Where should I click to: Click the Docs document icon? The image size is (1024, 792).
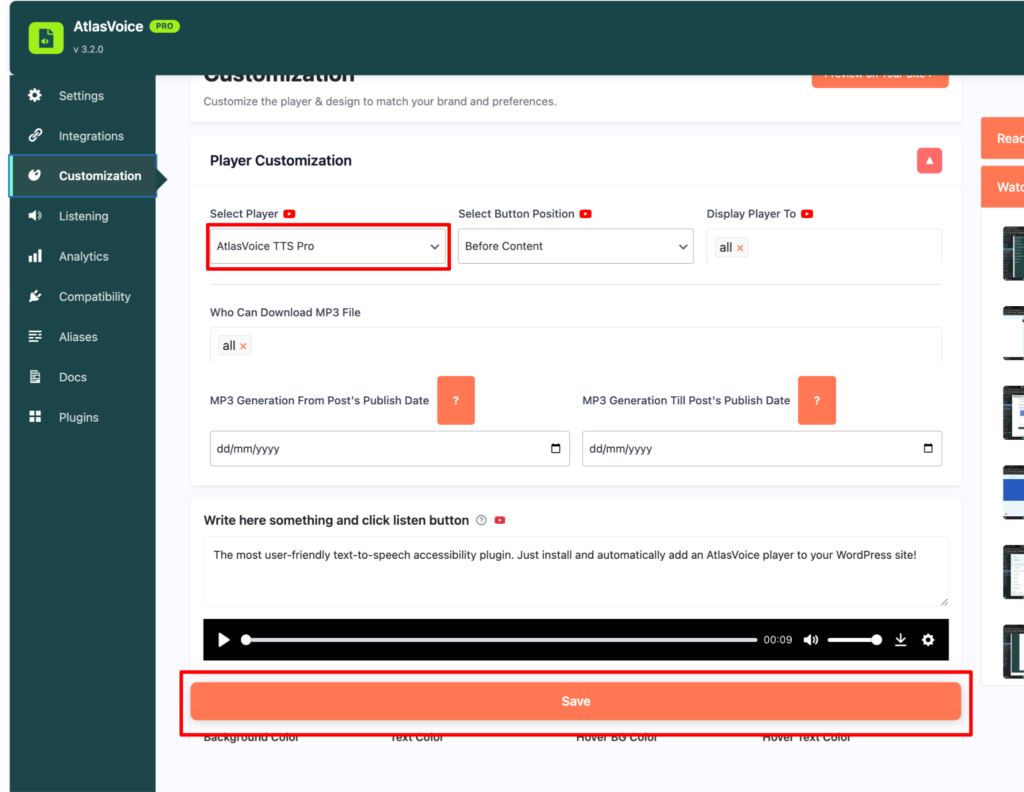35,377
